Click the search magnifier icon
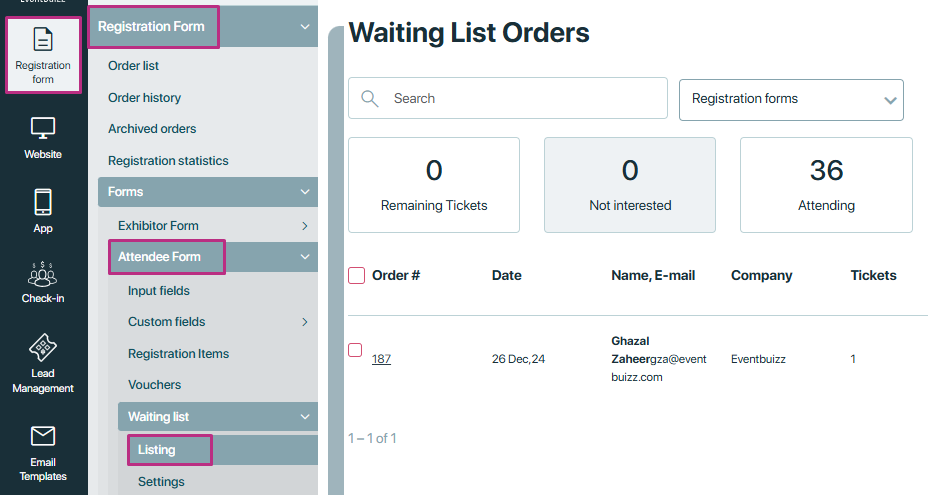The height and width of the screenshot is (495, 928). click(x=370, y=98)
